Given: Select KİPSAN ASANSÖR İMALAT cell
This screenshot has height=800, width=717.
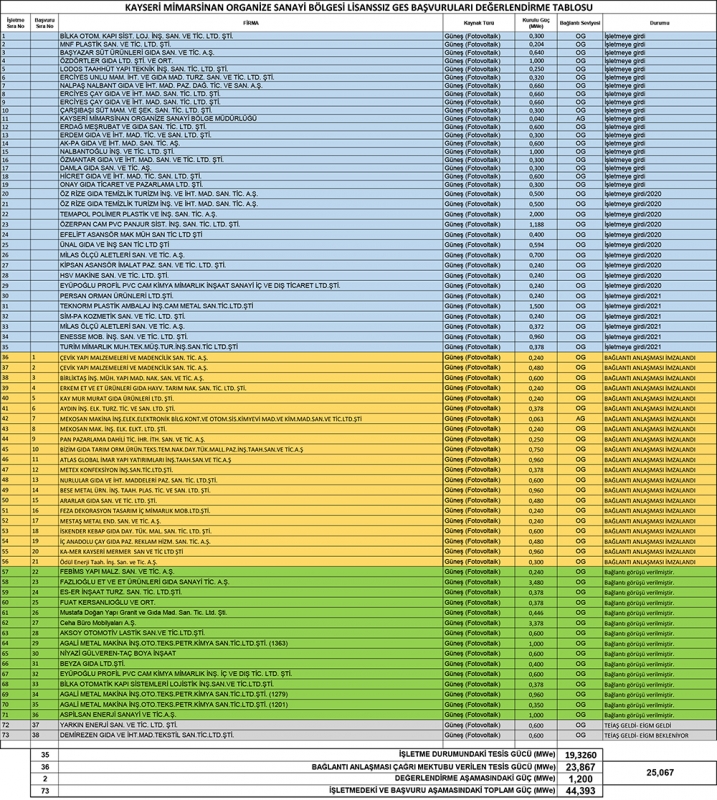Looking at the screenshot, I should pyautogui.click(x=251, y=265).
